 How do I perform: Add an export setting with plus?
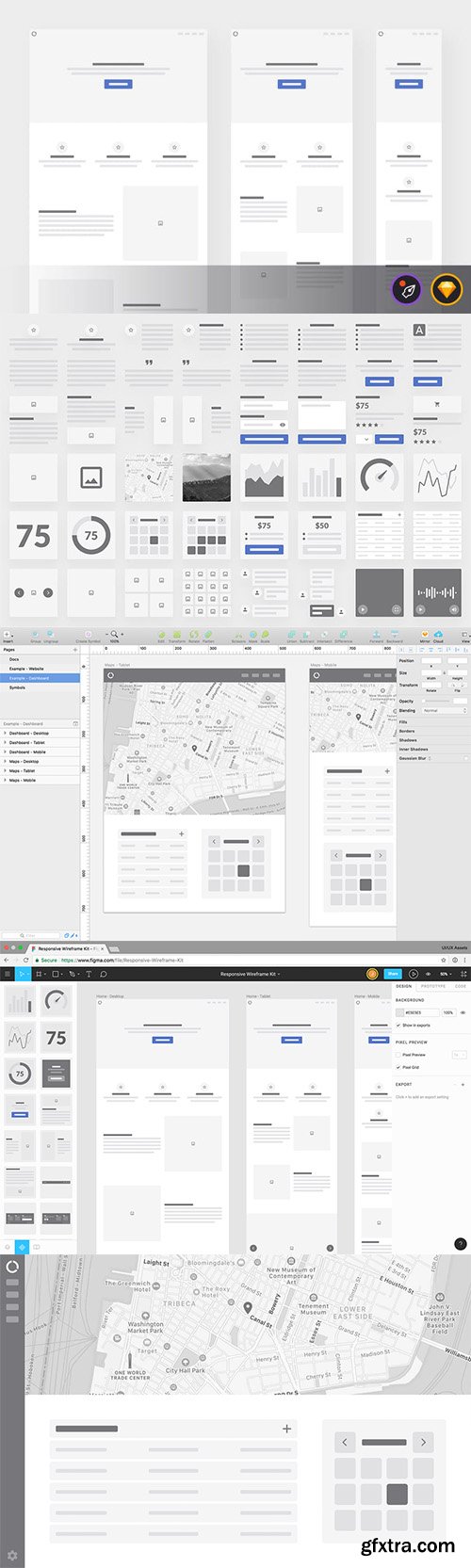[463, 1084]
